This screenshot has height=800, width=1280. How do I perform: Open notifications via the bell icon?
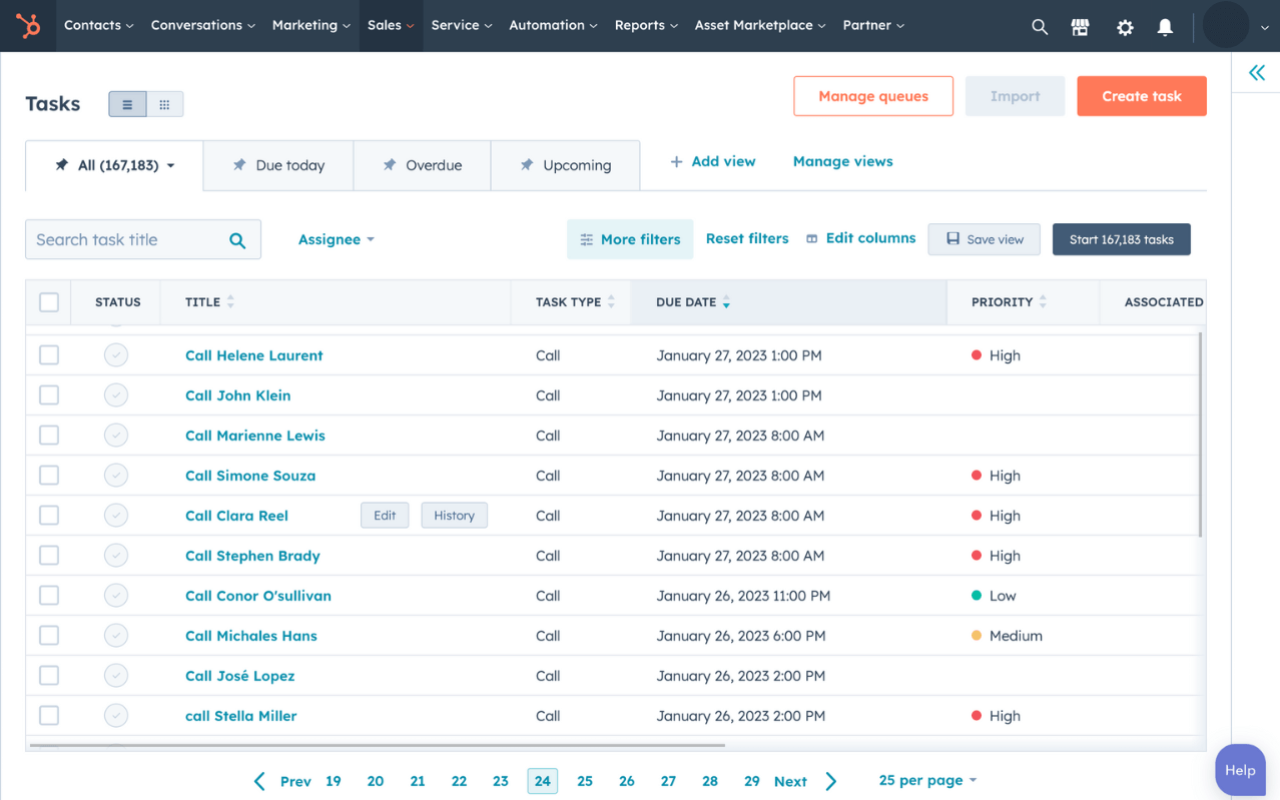[1164, 26]
